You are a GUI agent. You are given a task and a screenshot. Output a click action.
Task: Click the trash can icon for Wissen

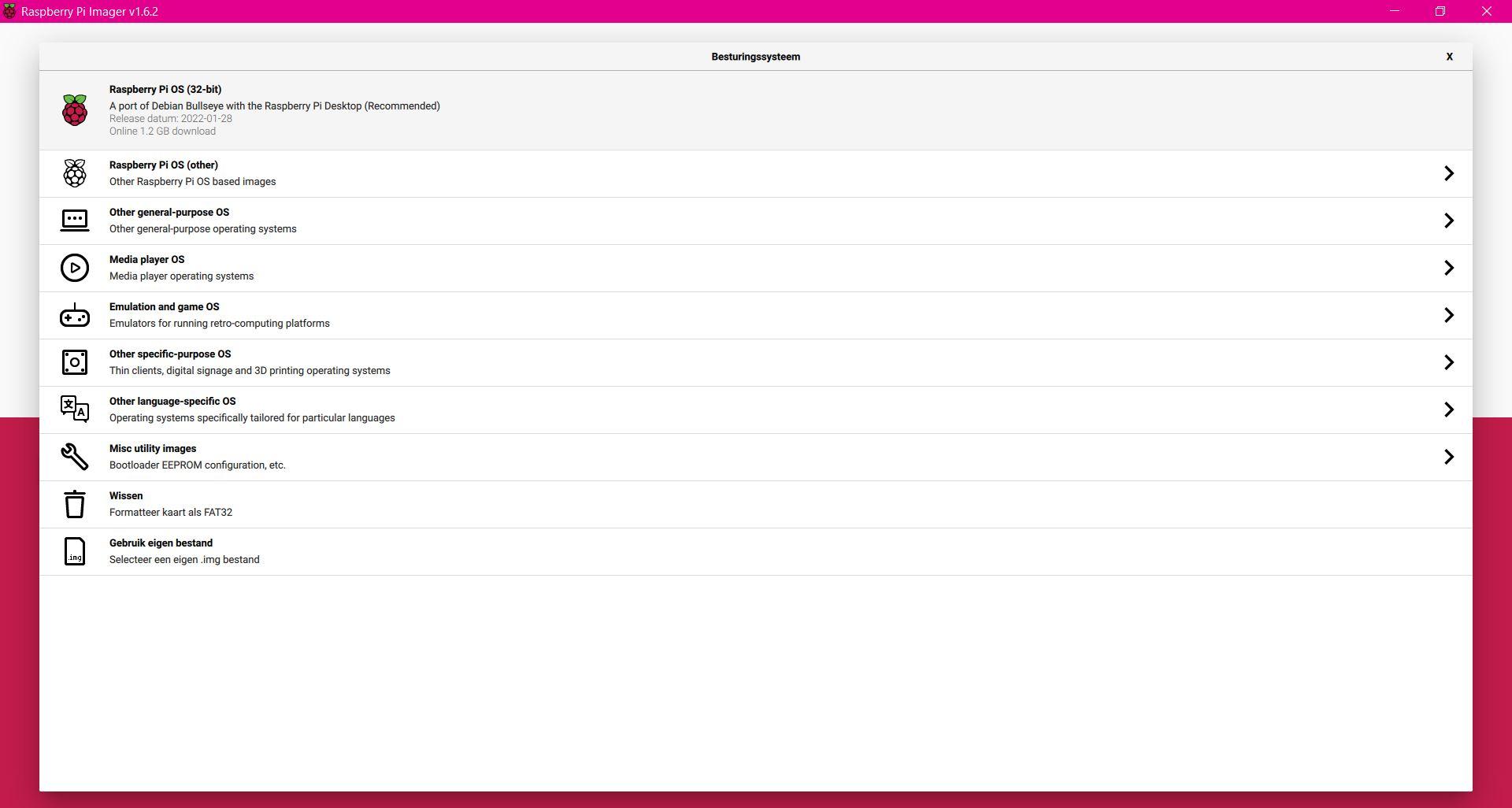75,504
